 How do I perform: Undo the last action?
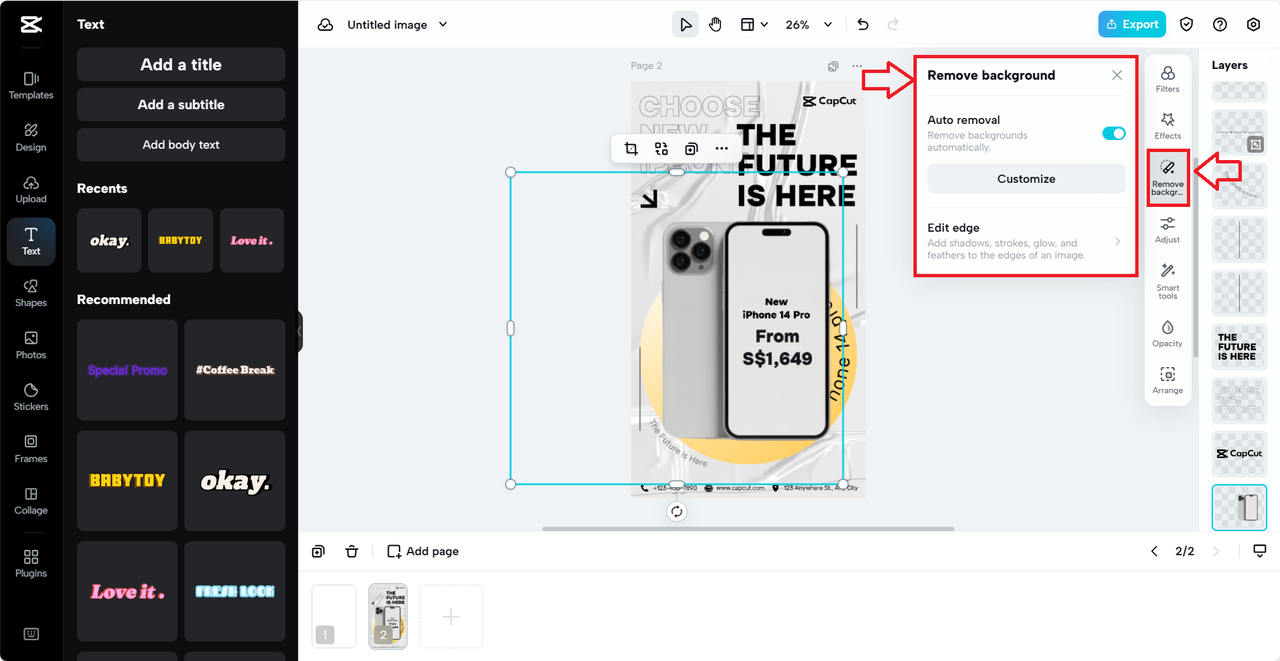(x=863, y=25)
